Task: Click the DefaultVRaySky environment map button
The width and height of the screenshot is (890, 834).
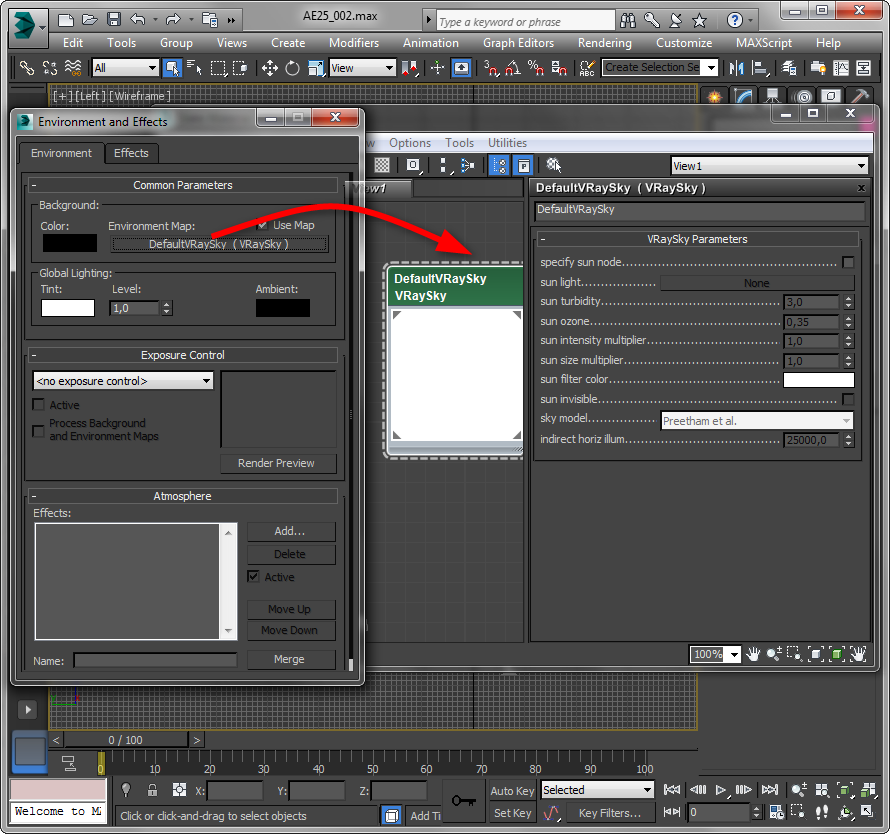Action: tap(218, 244)
